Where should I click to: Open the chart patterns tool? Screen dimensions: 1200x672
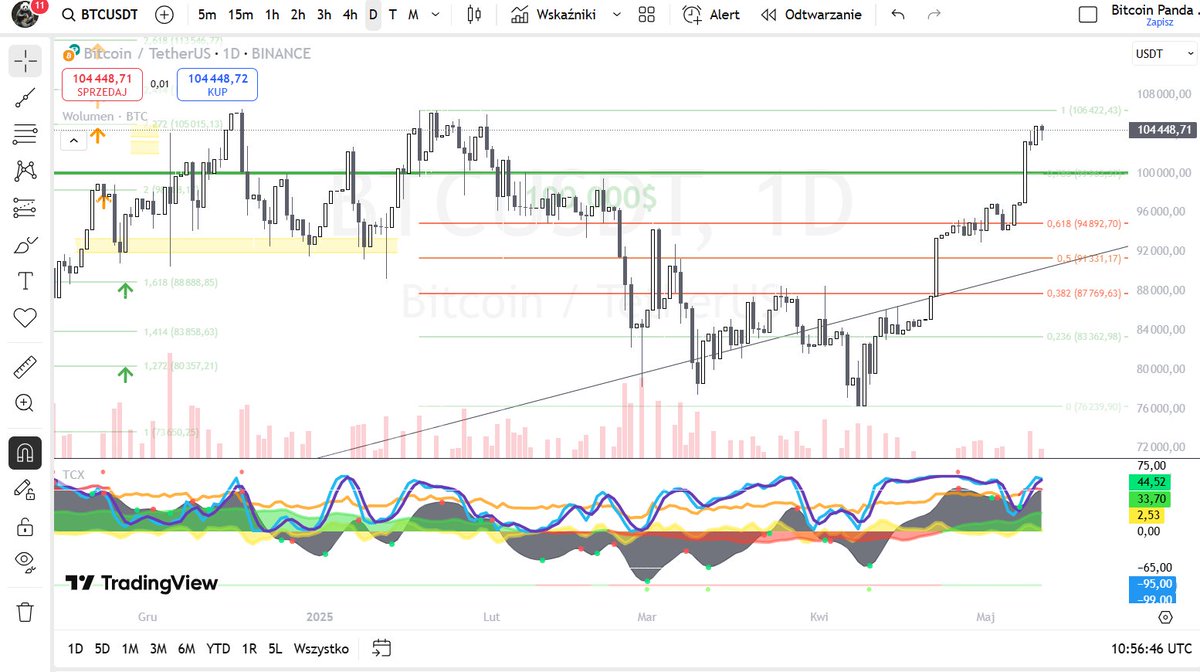click(x=25, y=171)
